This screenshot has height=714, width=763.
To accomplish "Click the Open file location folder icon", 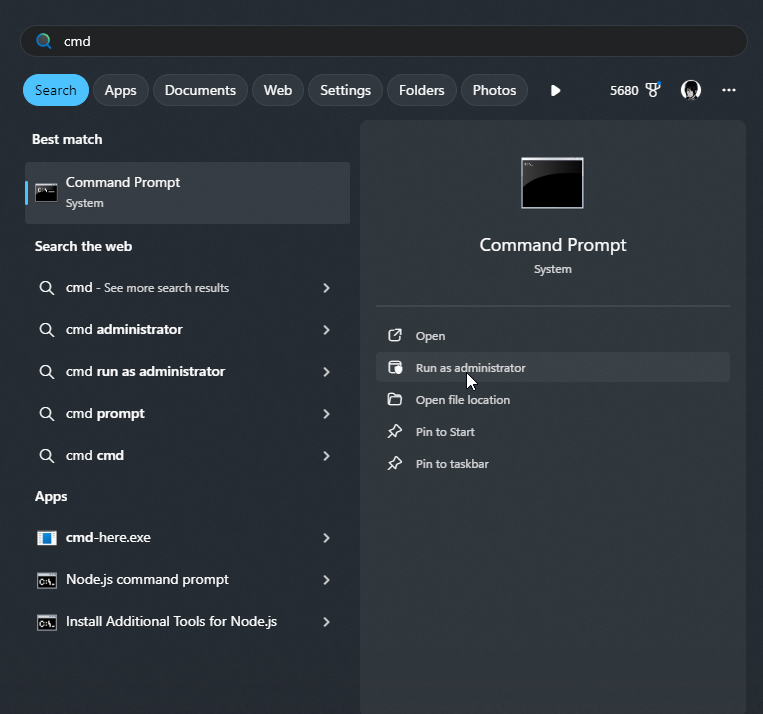I will pyautogui.click(x=395, y=400).
